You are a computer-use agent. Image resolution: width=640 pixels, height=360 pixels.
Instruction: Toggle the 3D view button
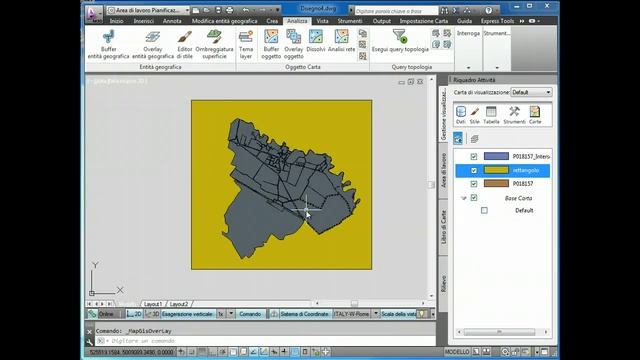tap(152, 314)
